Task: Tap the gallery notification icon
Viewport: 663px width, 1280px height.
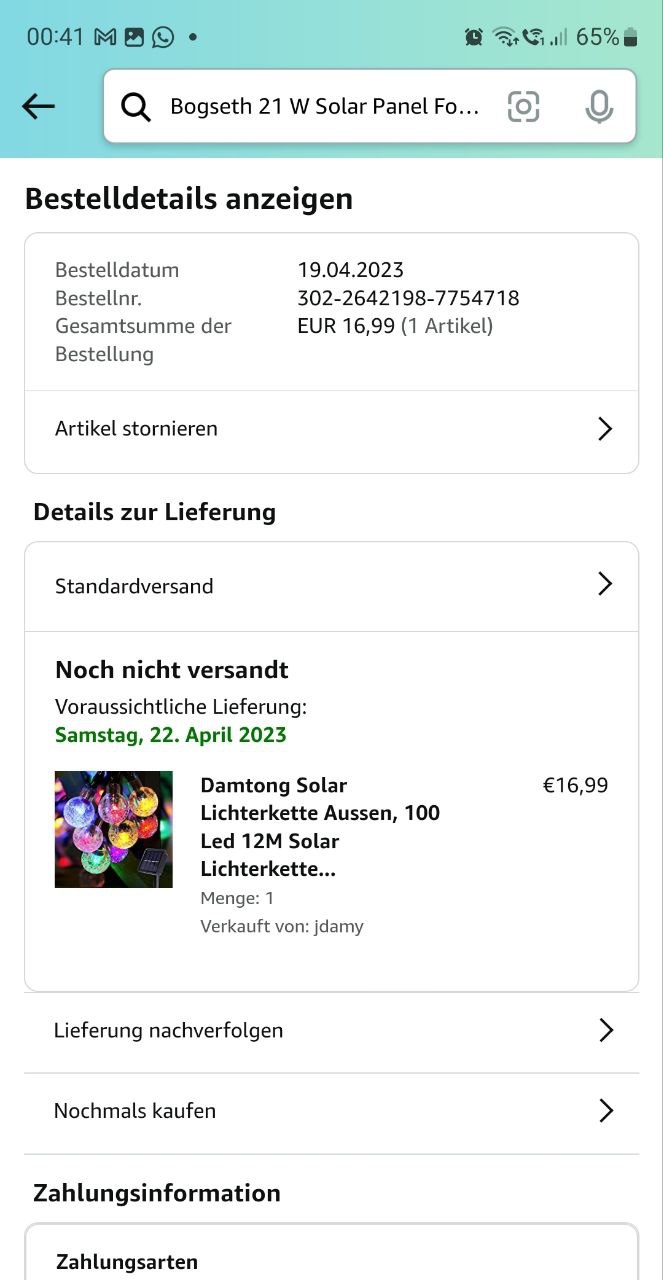Action: click(134, 37)
